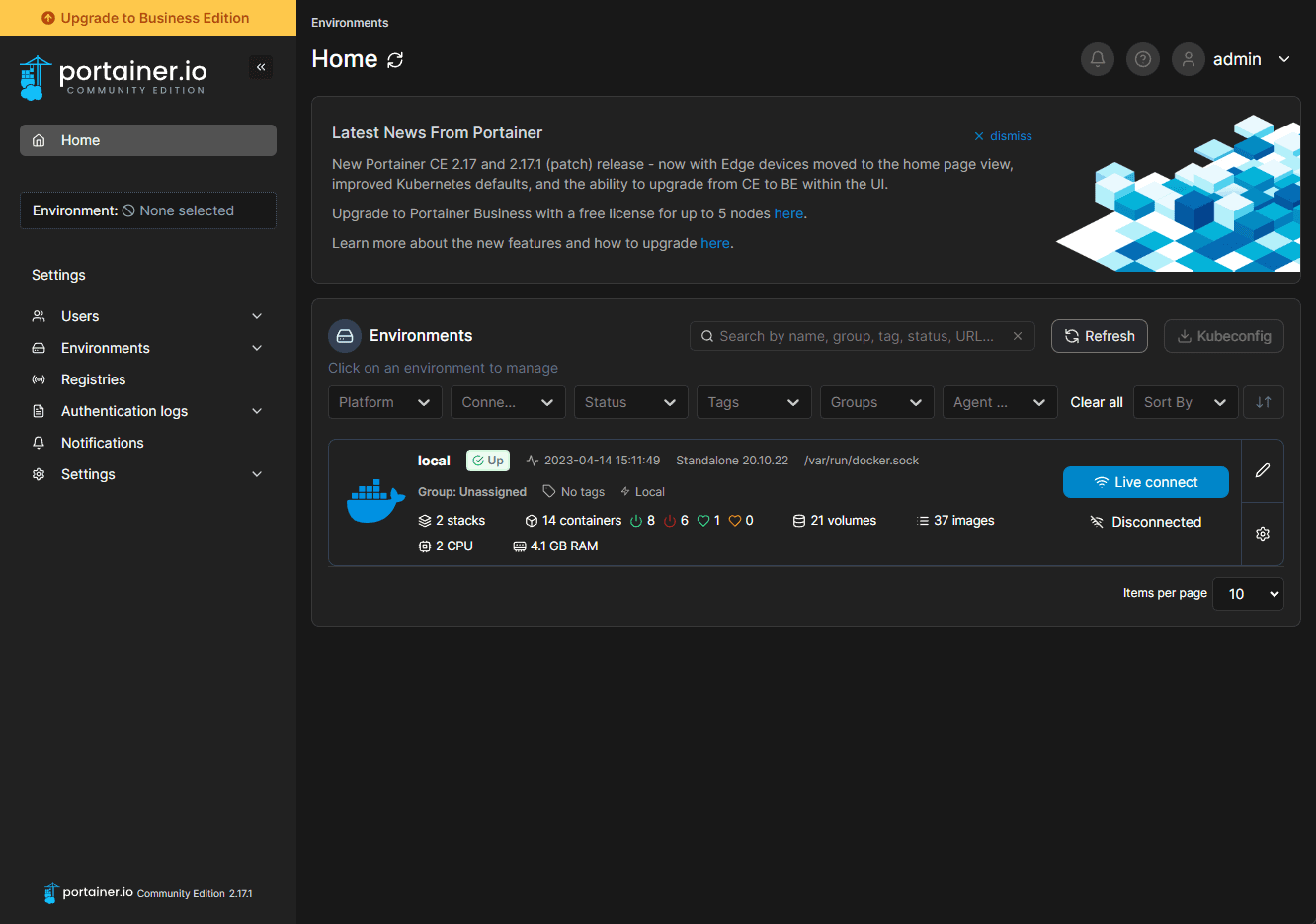The image size is (1316, 924).
Task: Click the Live connect button
Action: pyautogui.click(x=1146, y=482)
